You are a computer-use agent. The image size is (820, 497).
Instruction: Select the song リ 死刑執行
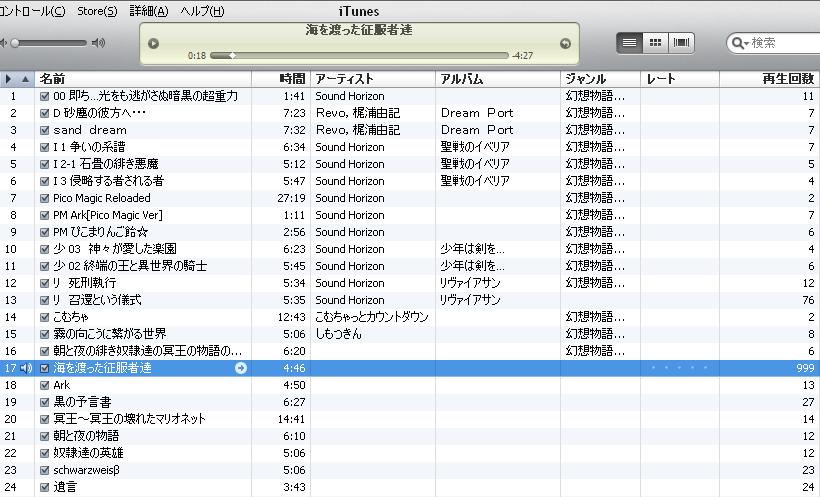pos(84,283)
